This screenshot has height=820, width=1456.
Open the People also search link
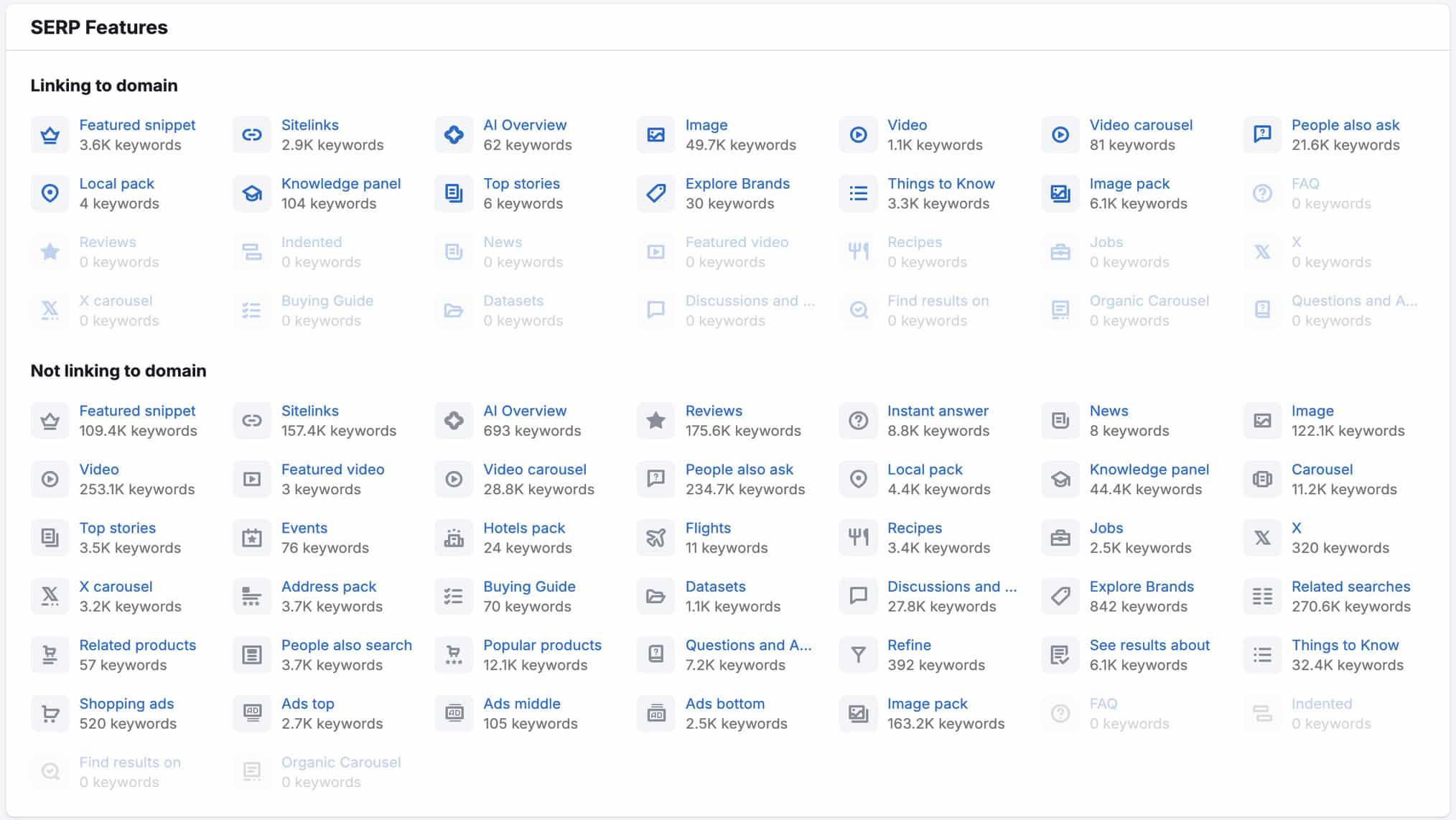click(347, 645)
